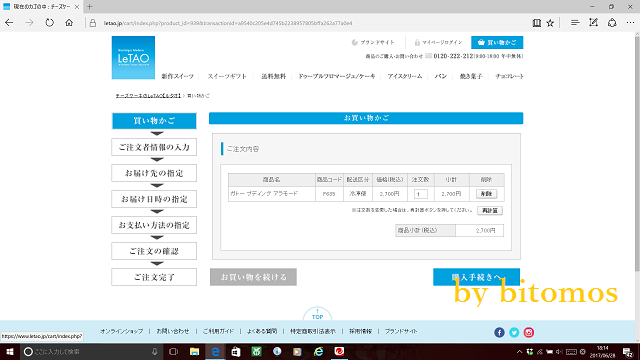Open the LeTAO Facebook icon

tap(499, 332)
